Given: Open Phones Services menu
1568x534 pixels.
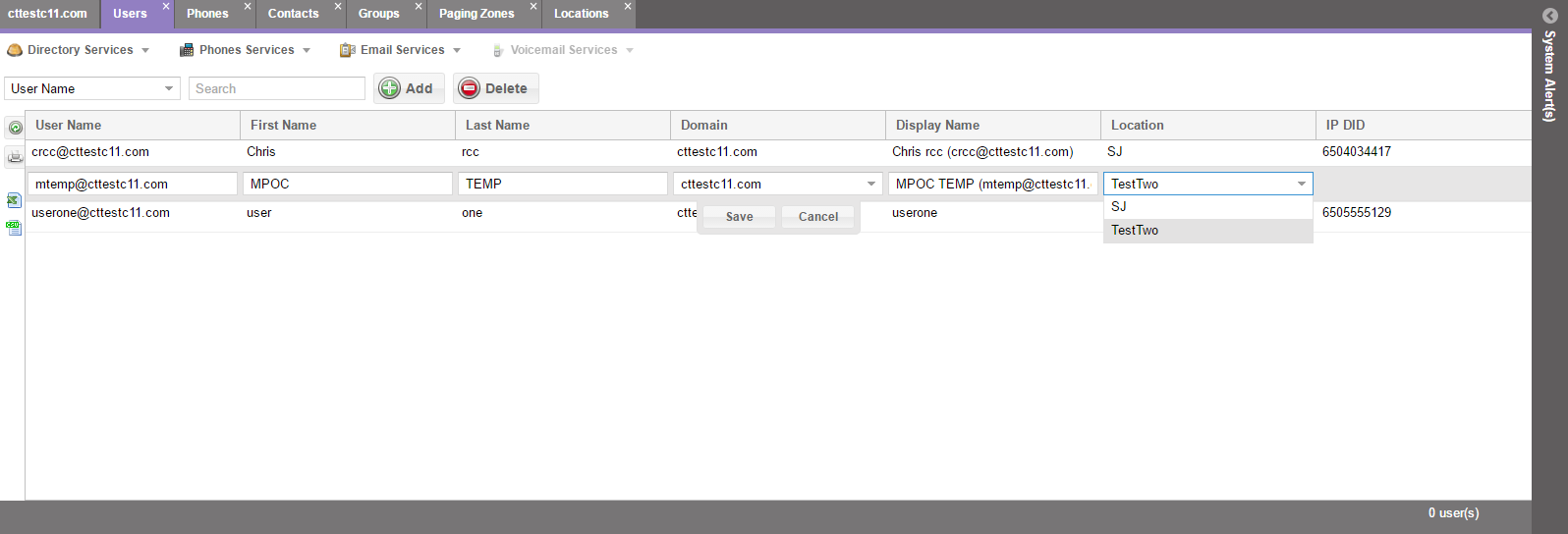Looking at the screenshot, I should coord(246,50).
